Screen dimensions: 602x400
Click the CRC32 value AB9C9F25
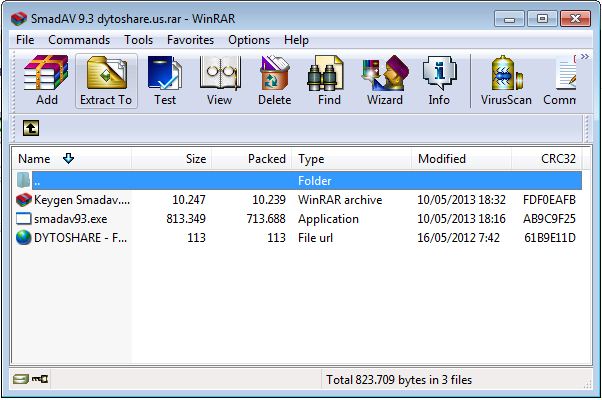pos(549,219)
